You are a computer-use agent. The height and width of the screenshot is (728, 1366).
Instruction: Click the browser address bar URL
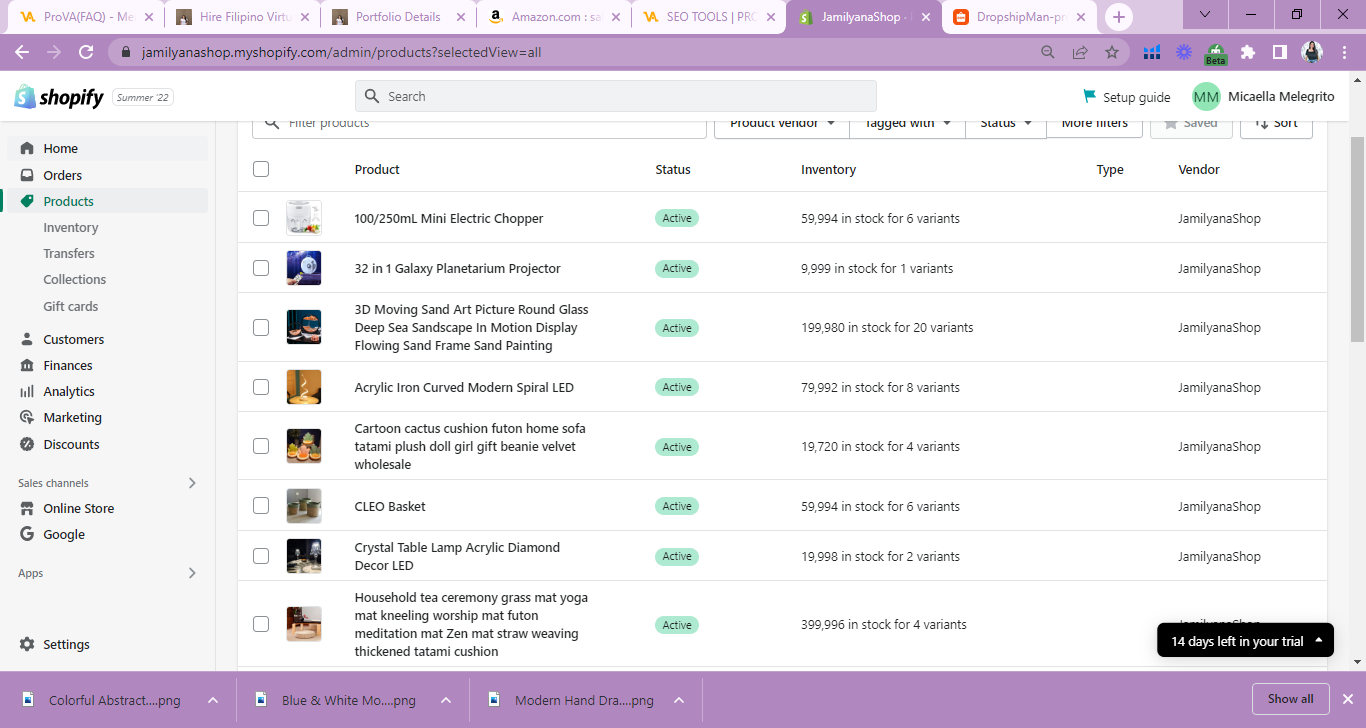click(x=341, y=52)
